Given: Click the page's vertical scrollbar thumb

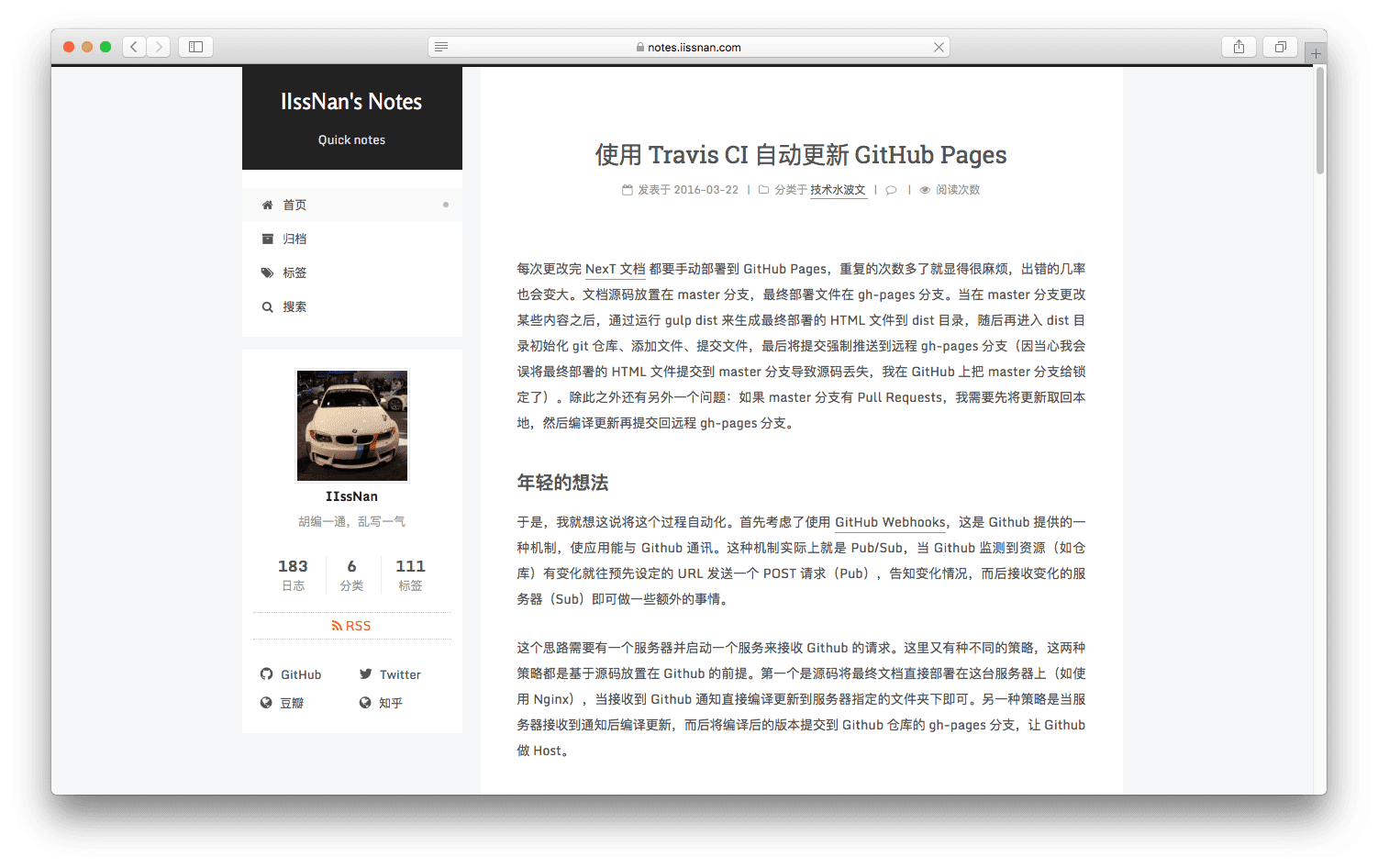Looking at the screenshot, I should (x=1320, y=120).
